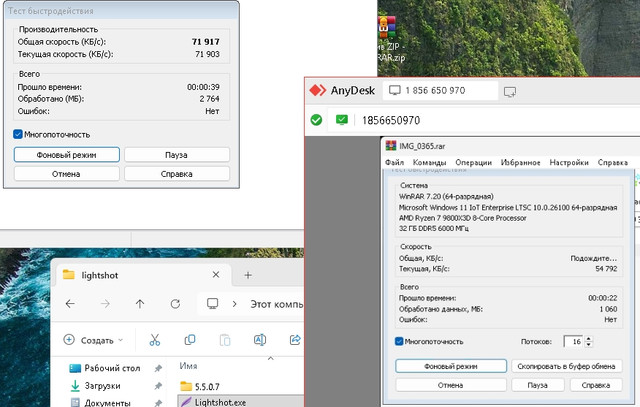Open Операции menu in WinRAR
Viewport: 640px width, 407px height.
[x=473, y=162]
